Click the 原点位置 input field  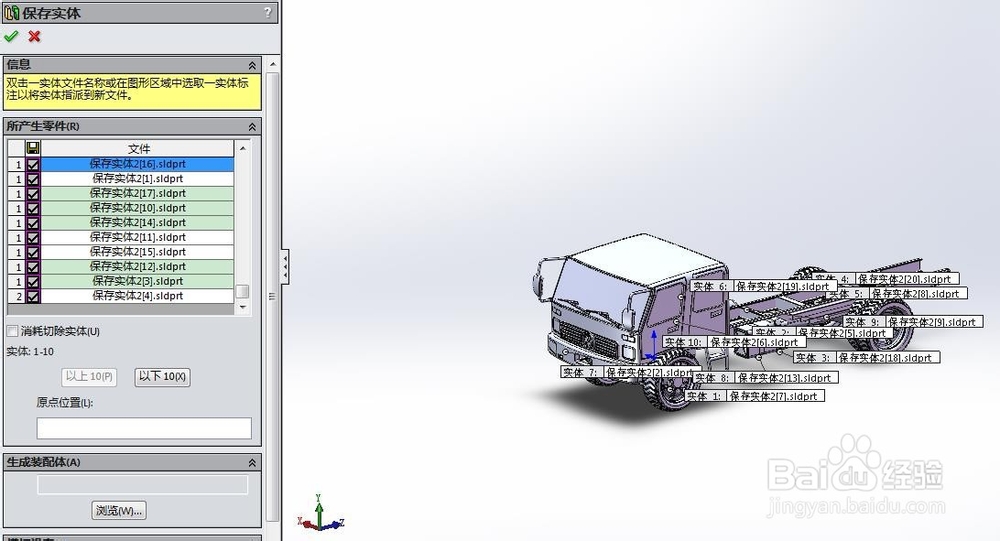pos(144,428)
